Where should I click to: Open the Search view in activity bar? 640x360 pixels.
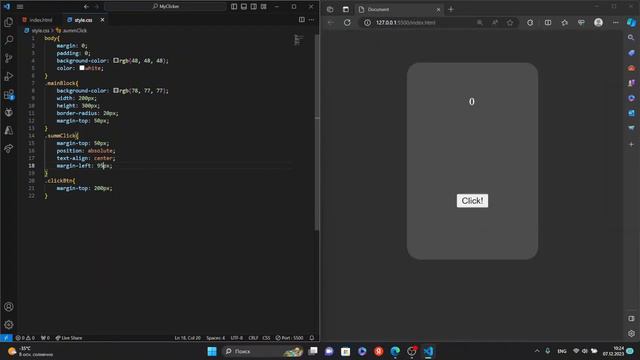click(x=9, y=40)
